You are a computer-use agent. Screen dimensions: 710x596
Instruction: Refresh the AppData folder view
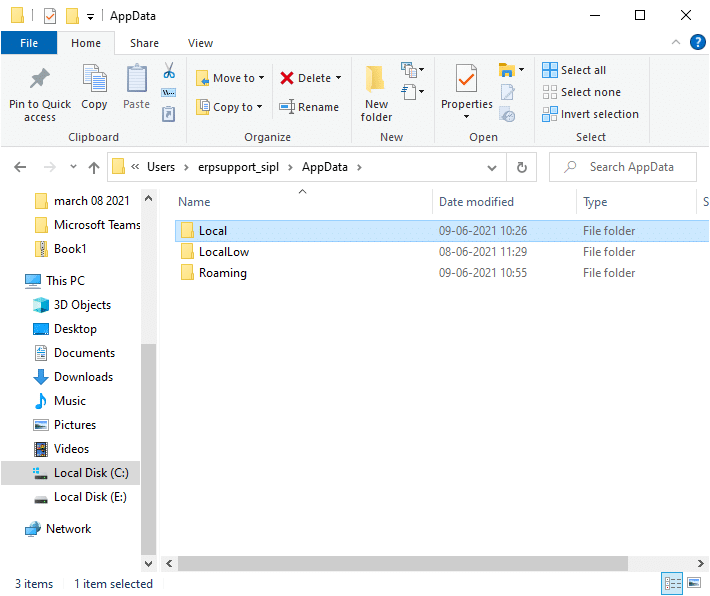522,167
